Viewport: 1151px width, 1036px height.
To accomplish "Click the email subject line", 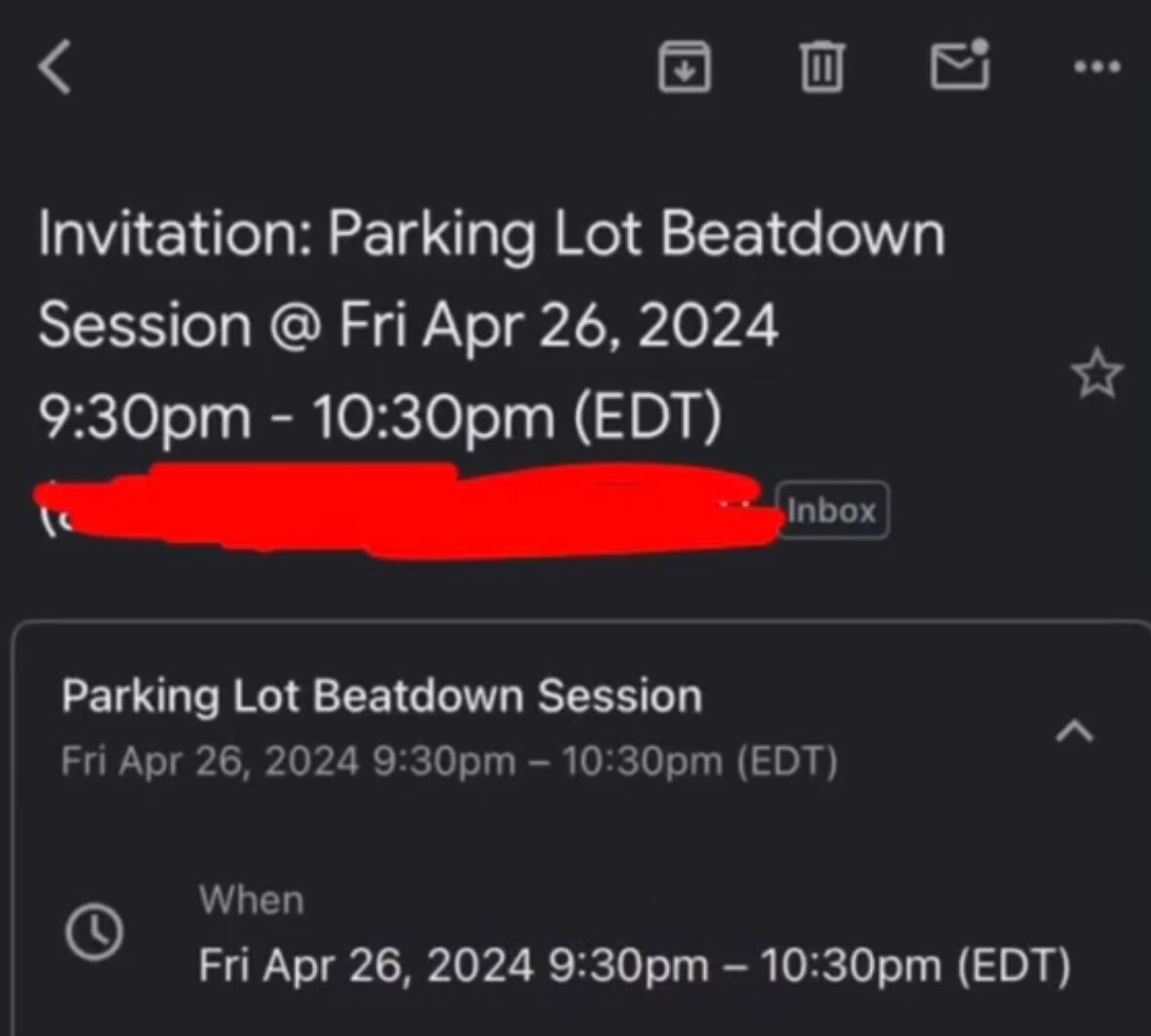I will pos(488,322).
